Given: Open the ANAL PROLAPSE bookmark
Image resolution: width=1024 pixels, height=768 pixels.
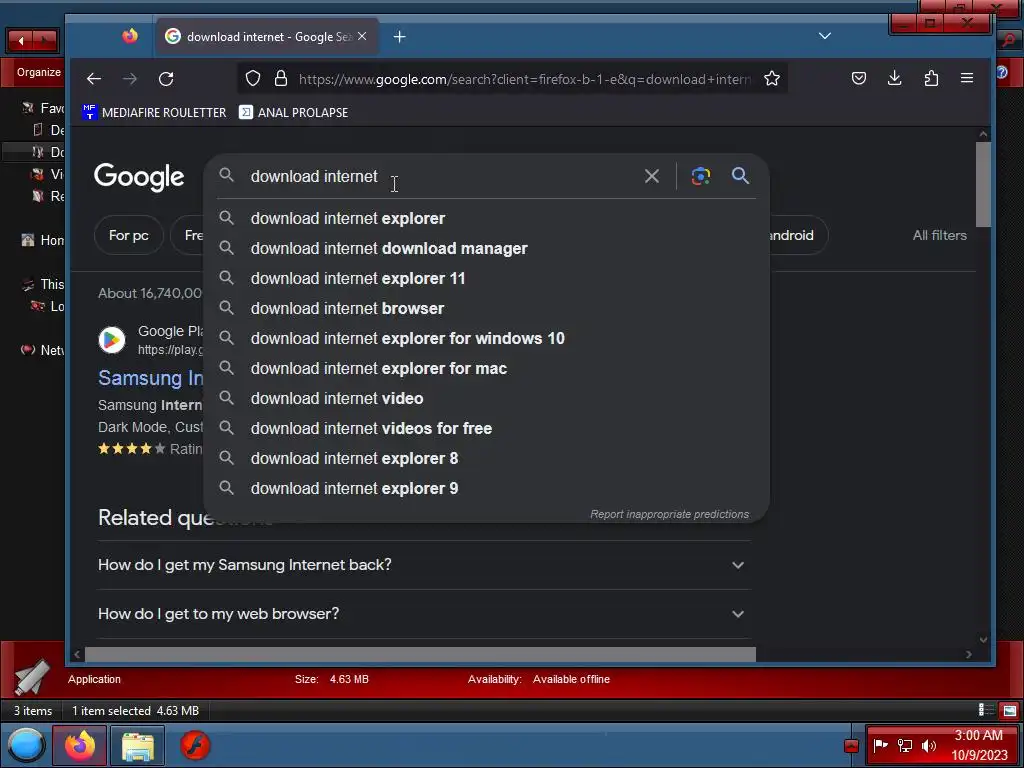Looking at the screenshot, I should [293, 112].
